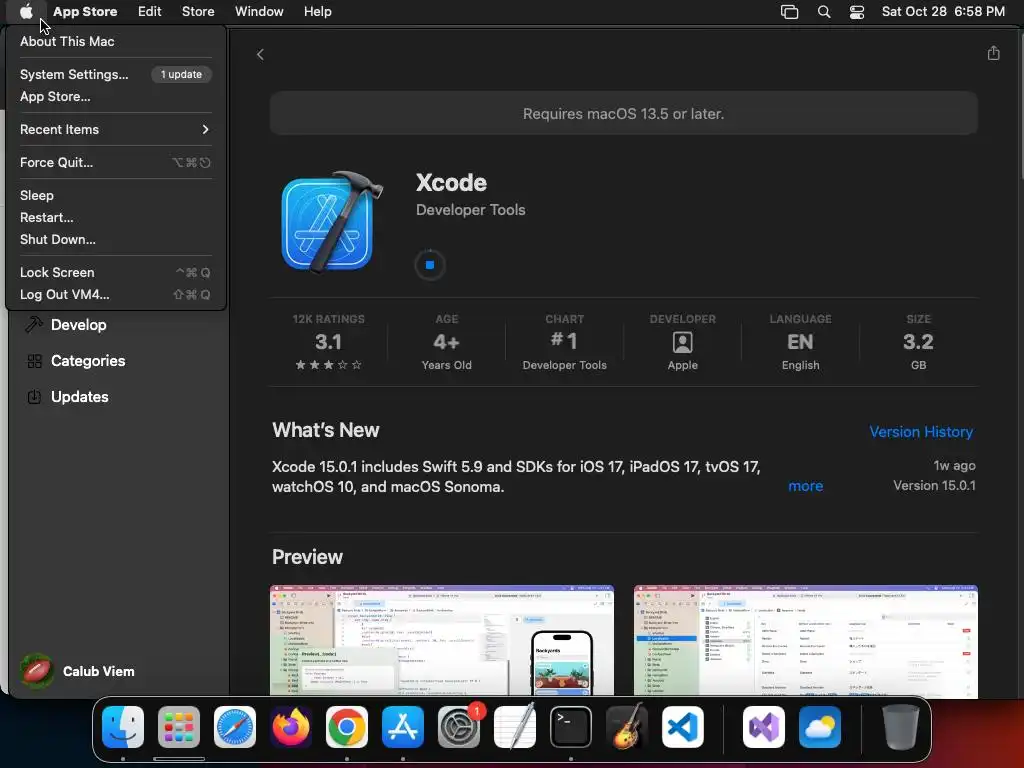Choose Restart… from the Apple menu
This screenshot has width=1024, height=768.
point(116,217)
